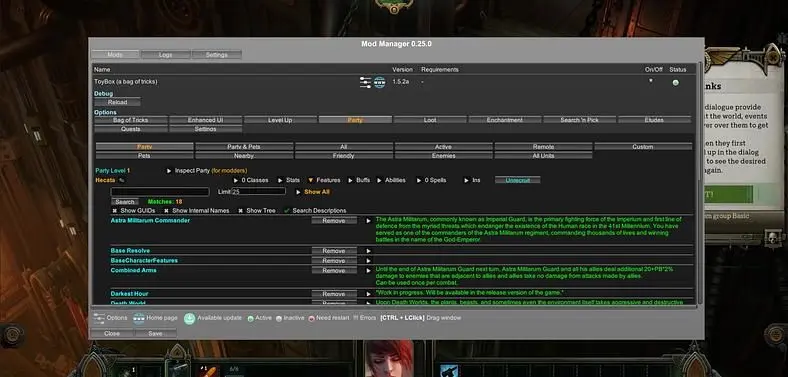Viewport: 788px width, 377px height.
Task: Collapse the Features section
Action: coord(311,180)
